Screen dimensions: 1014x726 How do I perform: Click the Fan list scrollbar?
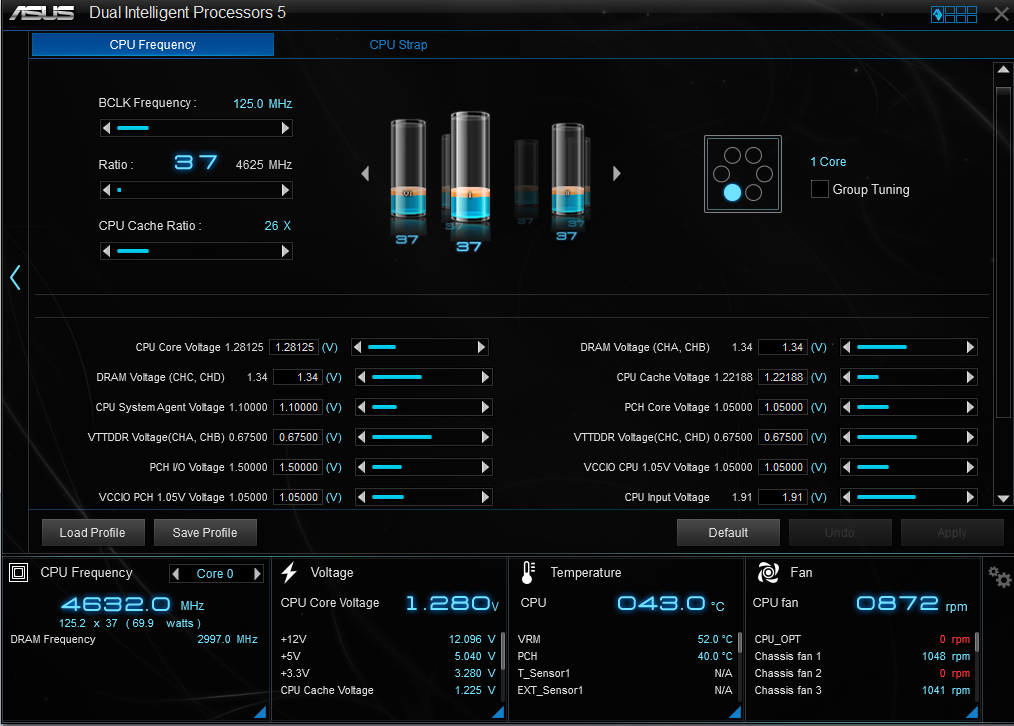click(976, 666)
